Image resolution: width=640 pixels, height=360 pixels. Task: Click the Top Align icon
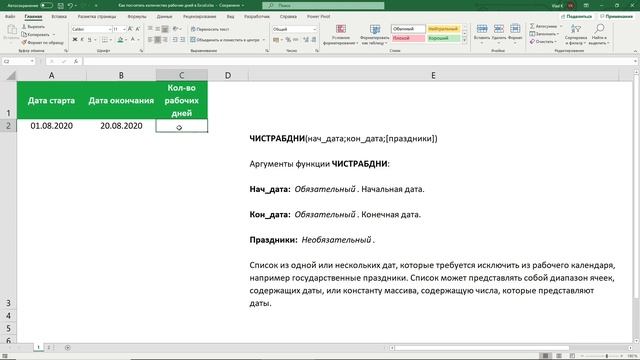[x=150, y=29]
